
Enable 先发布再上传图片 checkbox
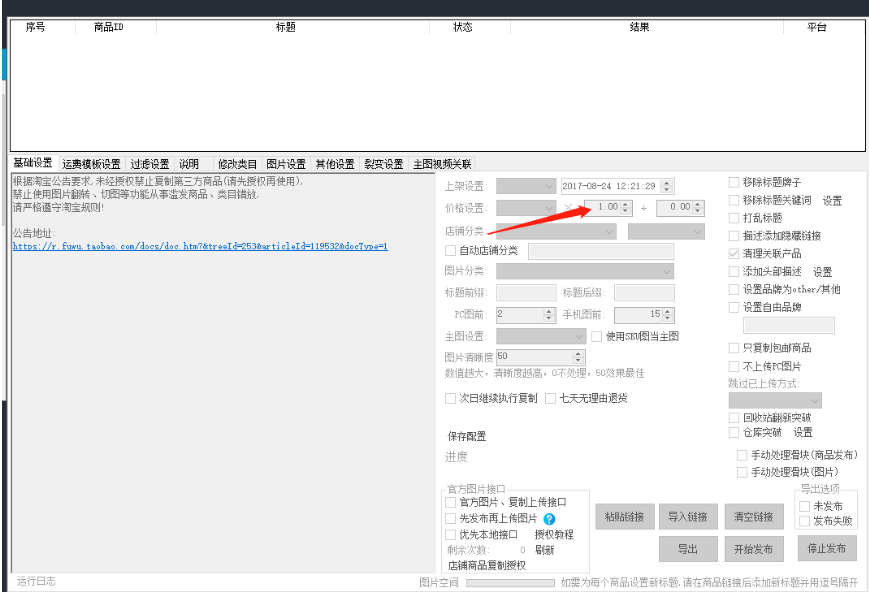click(x=450, y=518)
